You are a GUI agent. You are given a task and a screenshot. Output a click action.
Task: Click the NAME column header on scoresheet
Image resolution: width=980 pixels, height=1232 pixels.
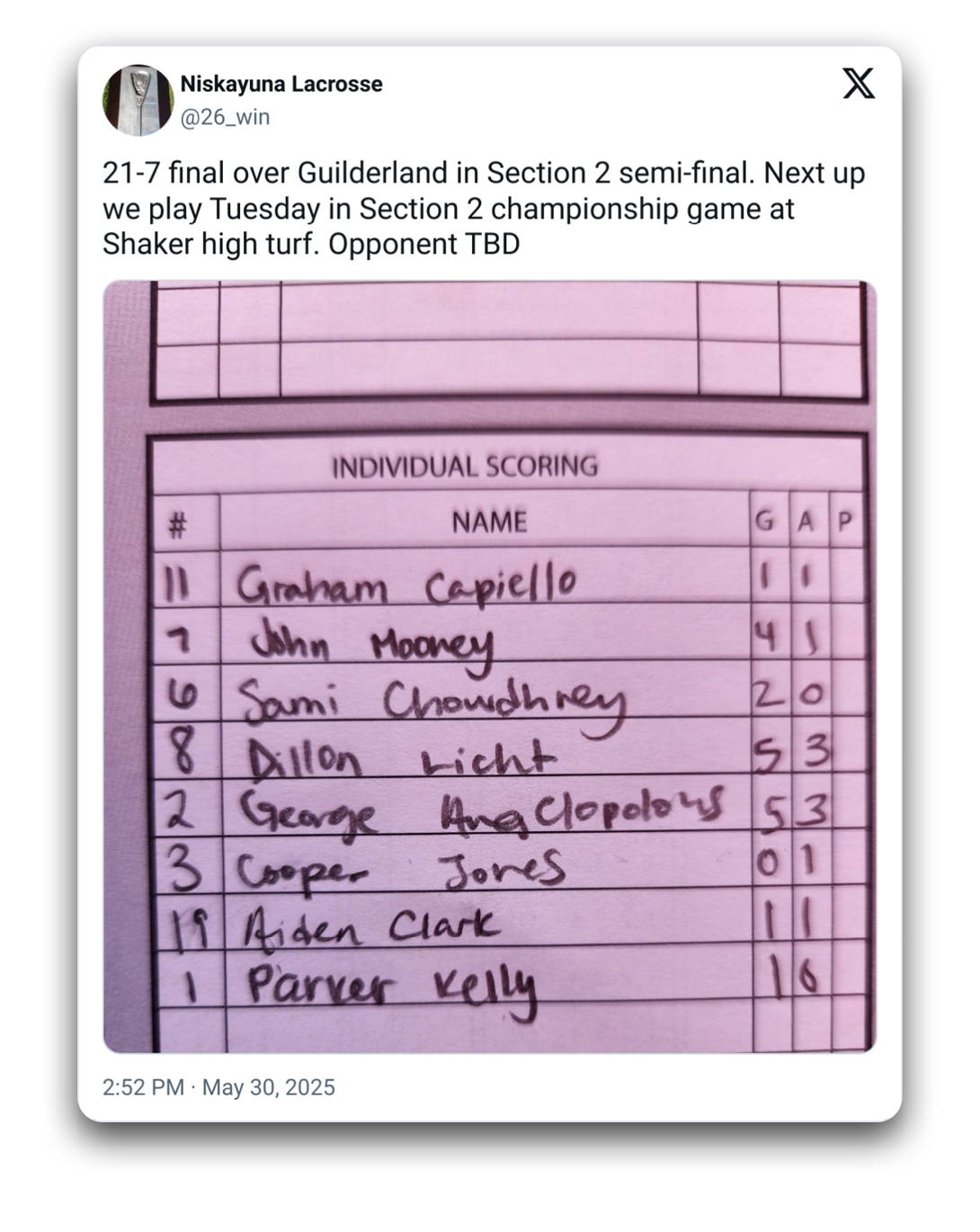(489, 522)
